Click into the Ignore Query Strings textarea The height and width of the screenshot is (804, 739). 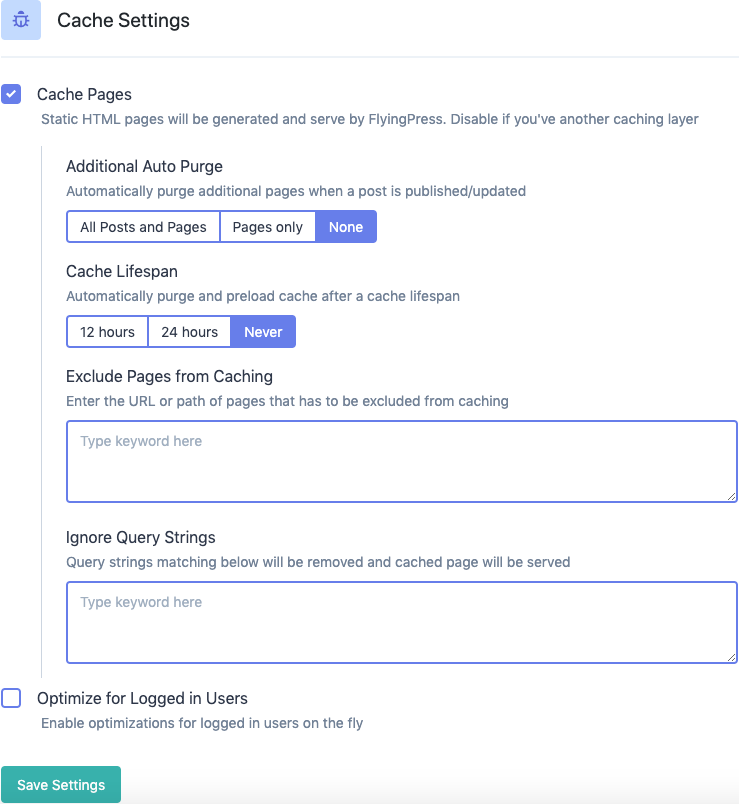pos(400,622)
